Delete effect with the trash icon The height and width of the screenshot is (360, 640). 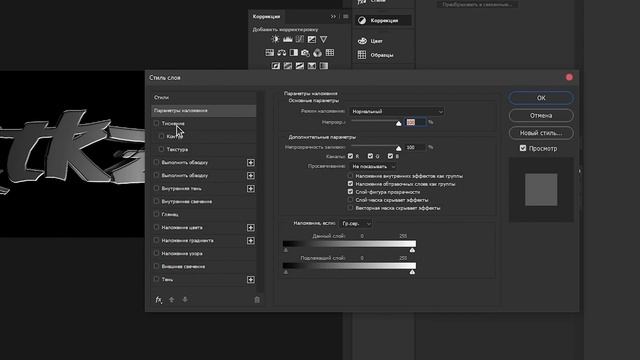point(257,300)
